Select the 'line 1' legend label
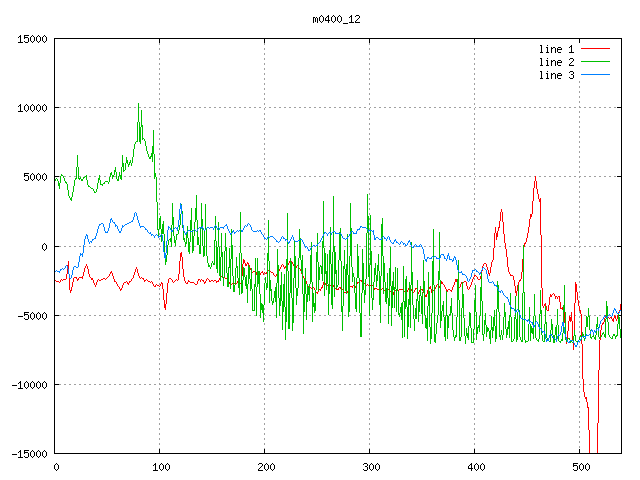 click(x=556, y=49)
